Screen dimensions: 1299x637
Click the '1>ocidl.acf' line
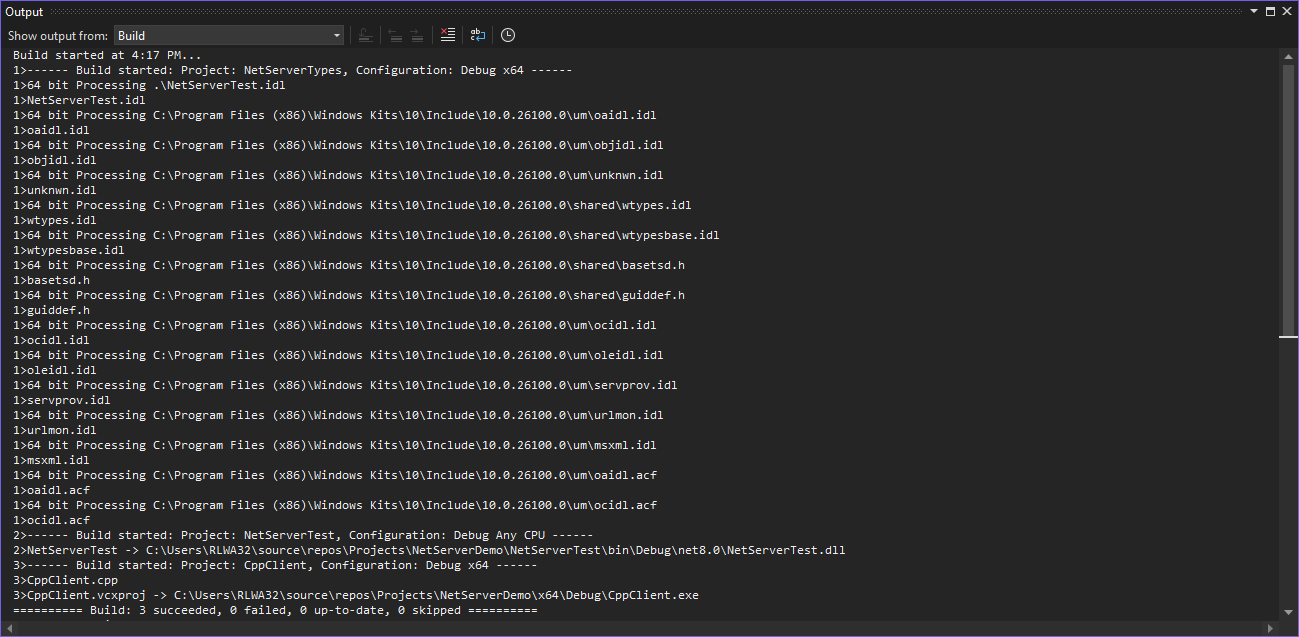[51, 520]
